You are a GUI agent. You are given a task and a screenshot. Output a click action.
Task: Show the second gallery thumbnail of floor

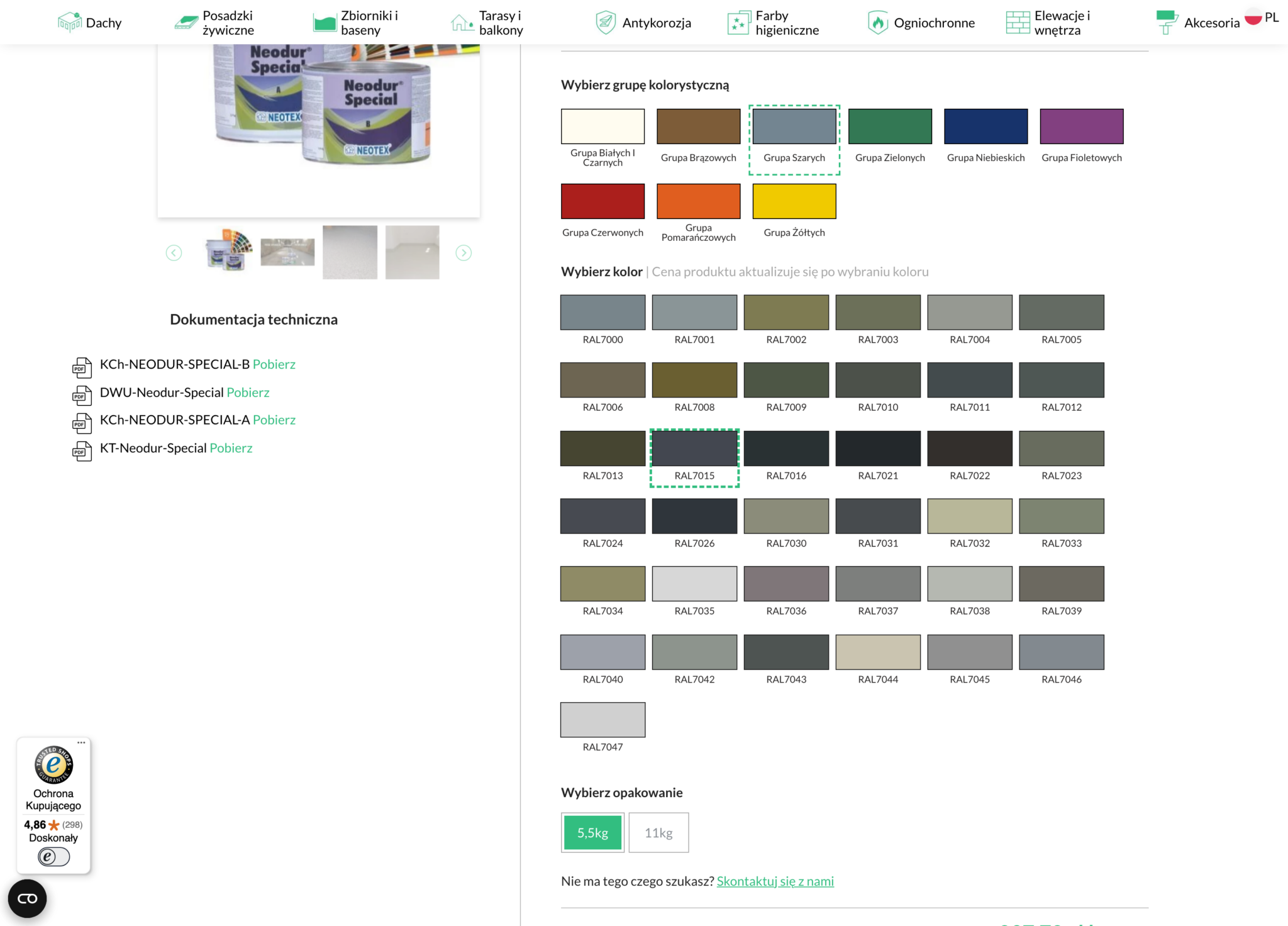coord(287,252)
